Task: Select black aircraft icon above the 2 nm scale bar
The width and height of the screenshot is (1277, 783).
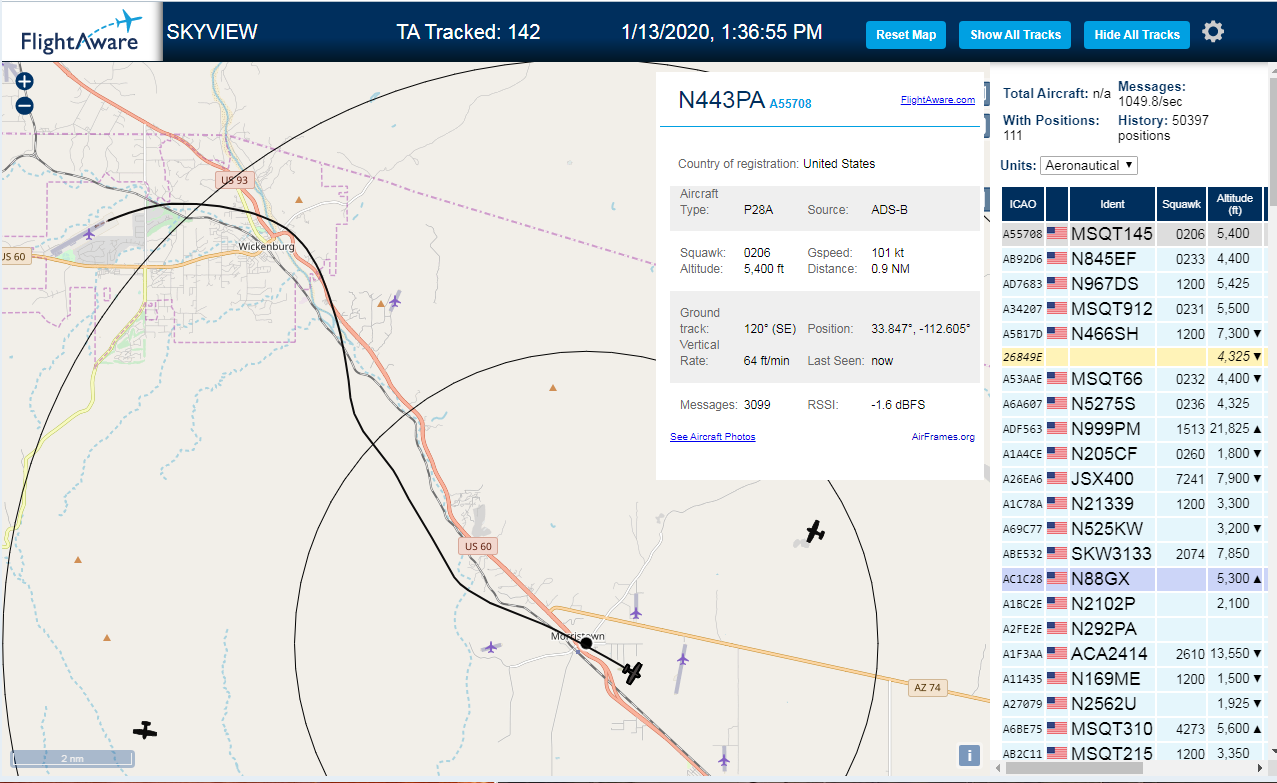Action: tap(146, 730)
